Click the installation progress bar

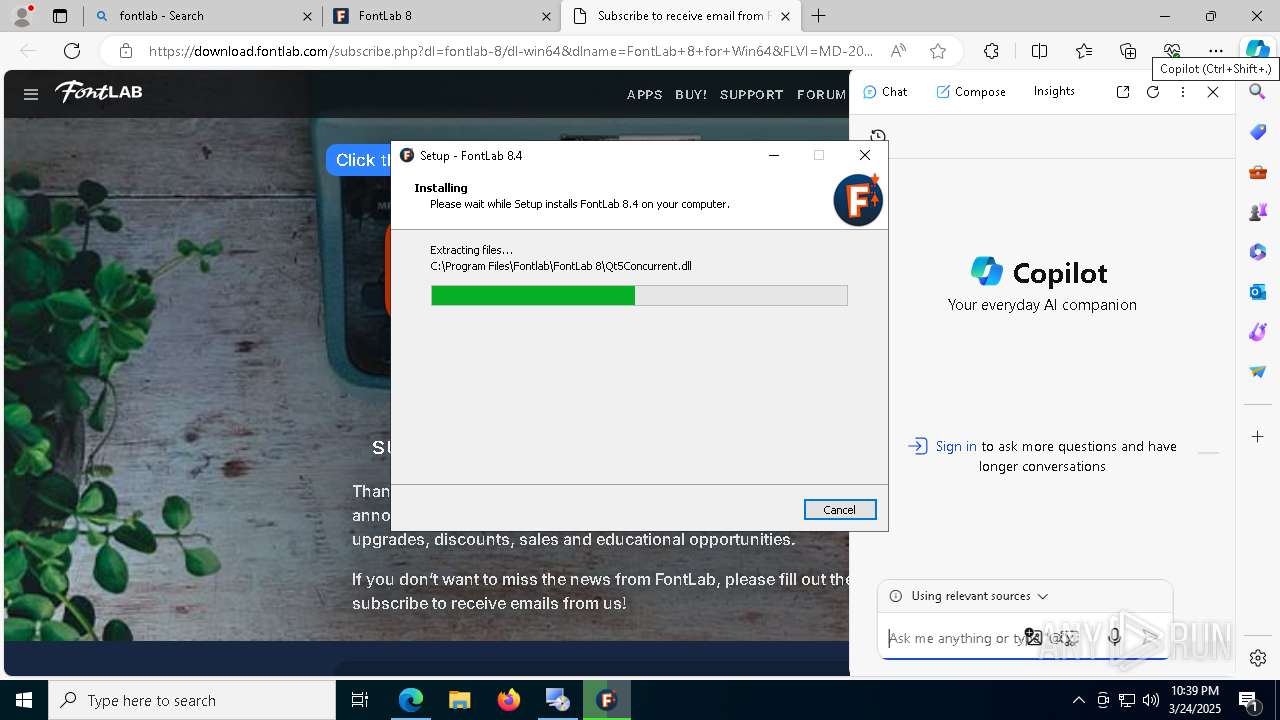639,295
